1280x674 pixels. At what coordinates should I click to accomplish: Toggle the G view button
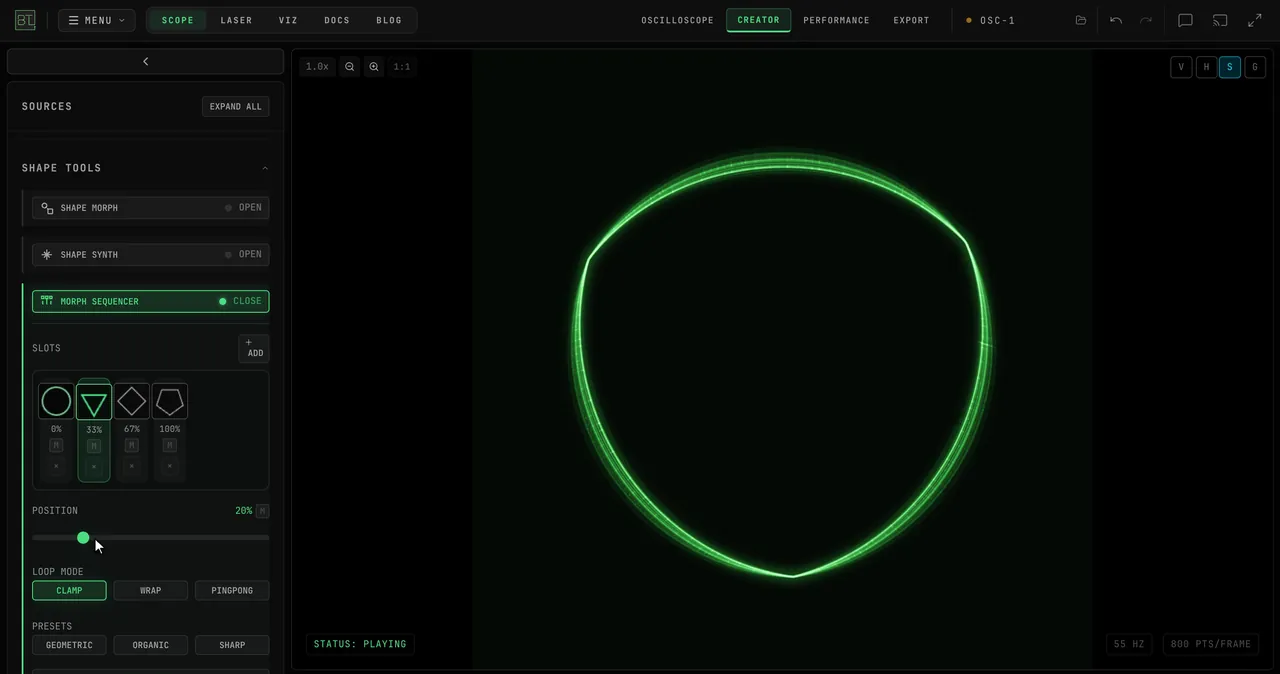pyautogui.click(x=1255, y=67)
